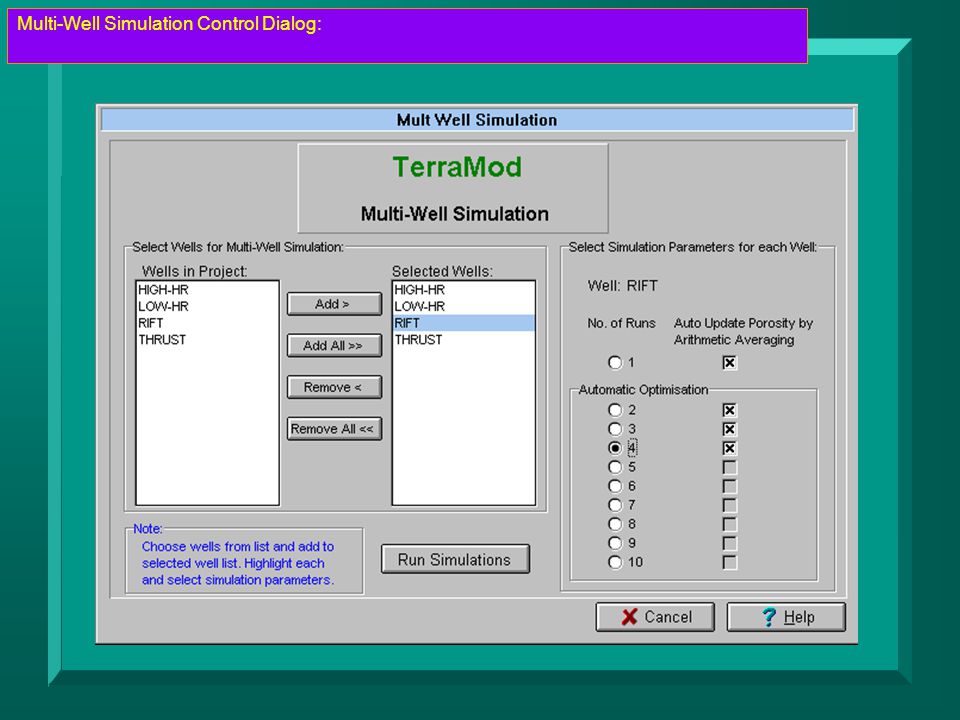Screen dimensions: 960x720
Task: Enable porosity update checkbox for run 9
Action: pyautogui.click(x=729, y=543)
